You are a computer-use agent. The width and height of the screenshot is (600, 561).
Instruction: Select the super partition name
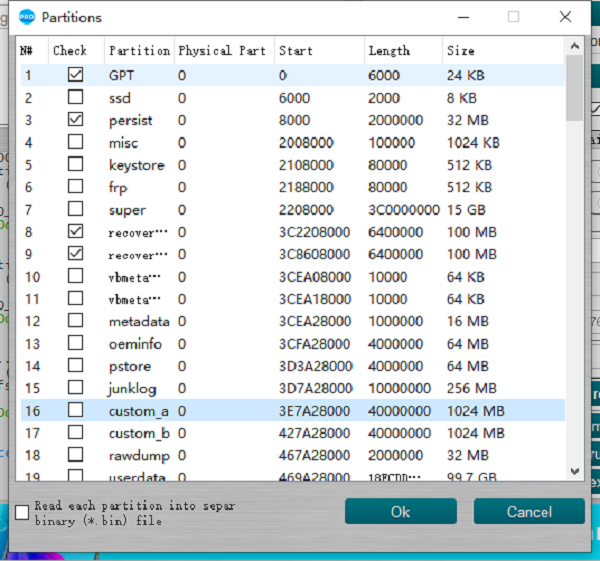pos(127,210)
